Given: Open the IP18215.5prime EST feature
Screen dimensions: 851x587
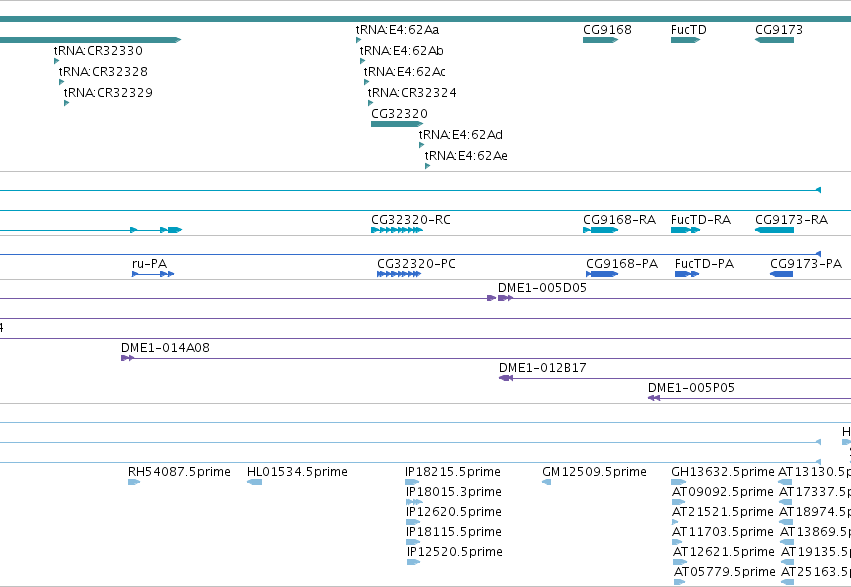Looking at the screenshot, I should tap(412, 482).
